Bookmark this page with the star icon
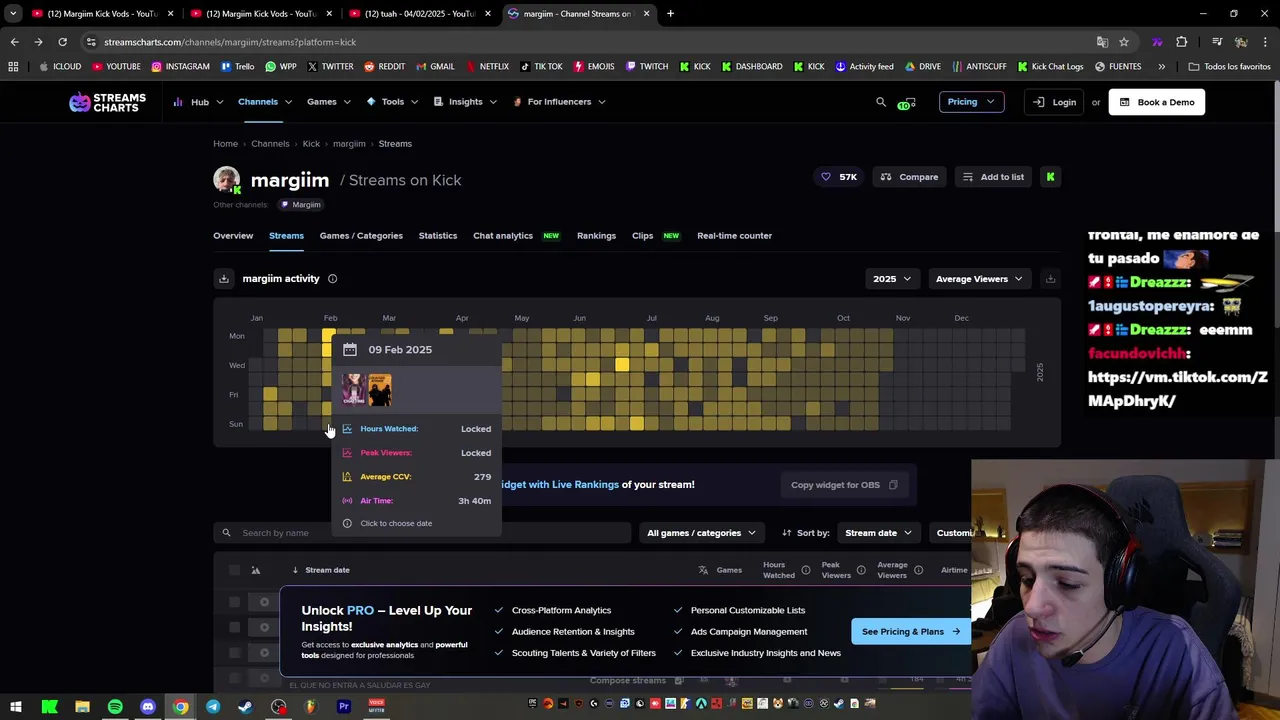 [x=1124, y=42]
